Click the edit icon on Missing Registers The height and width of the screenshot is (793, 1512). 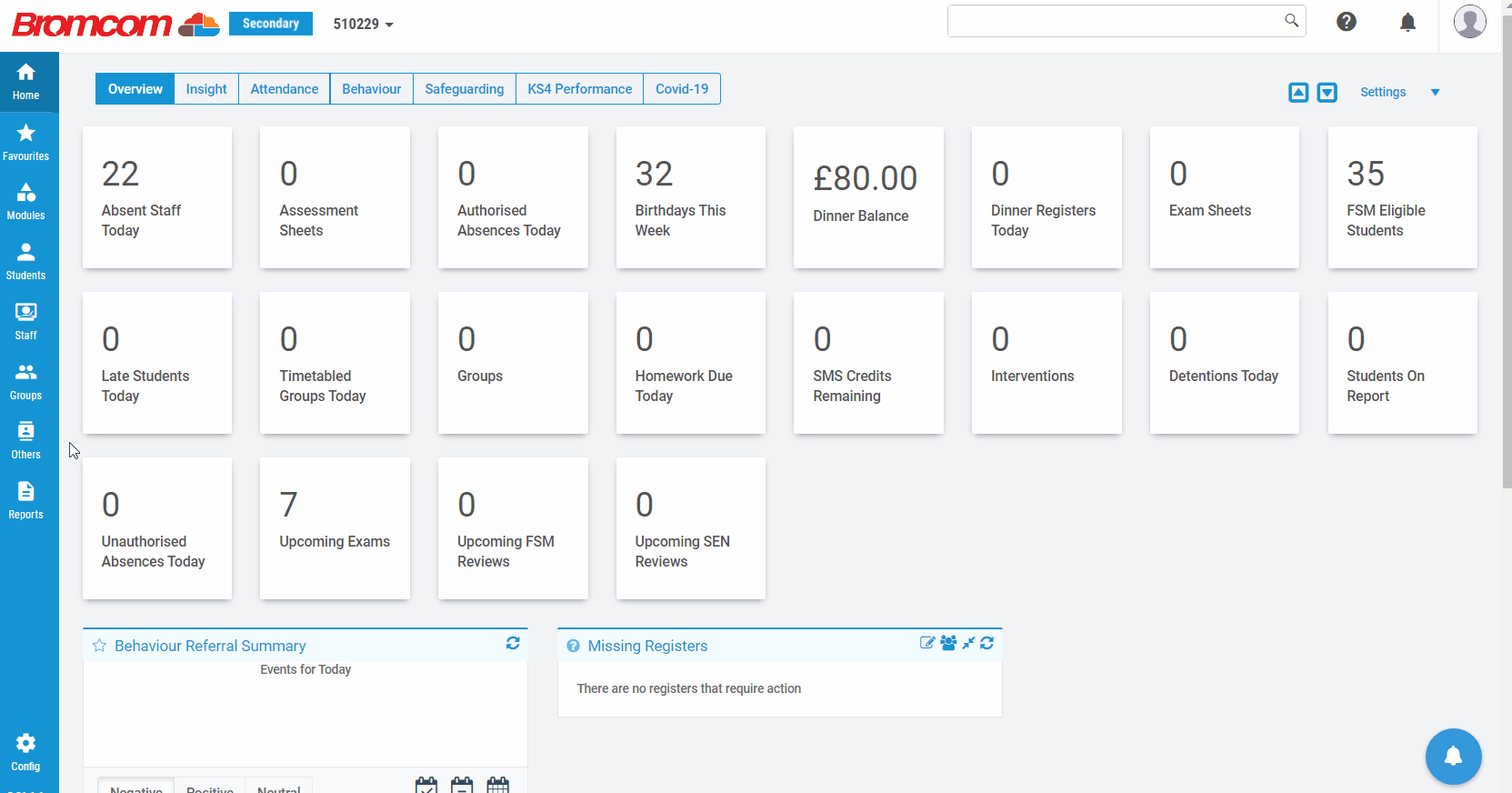[926, 643]
